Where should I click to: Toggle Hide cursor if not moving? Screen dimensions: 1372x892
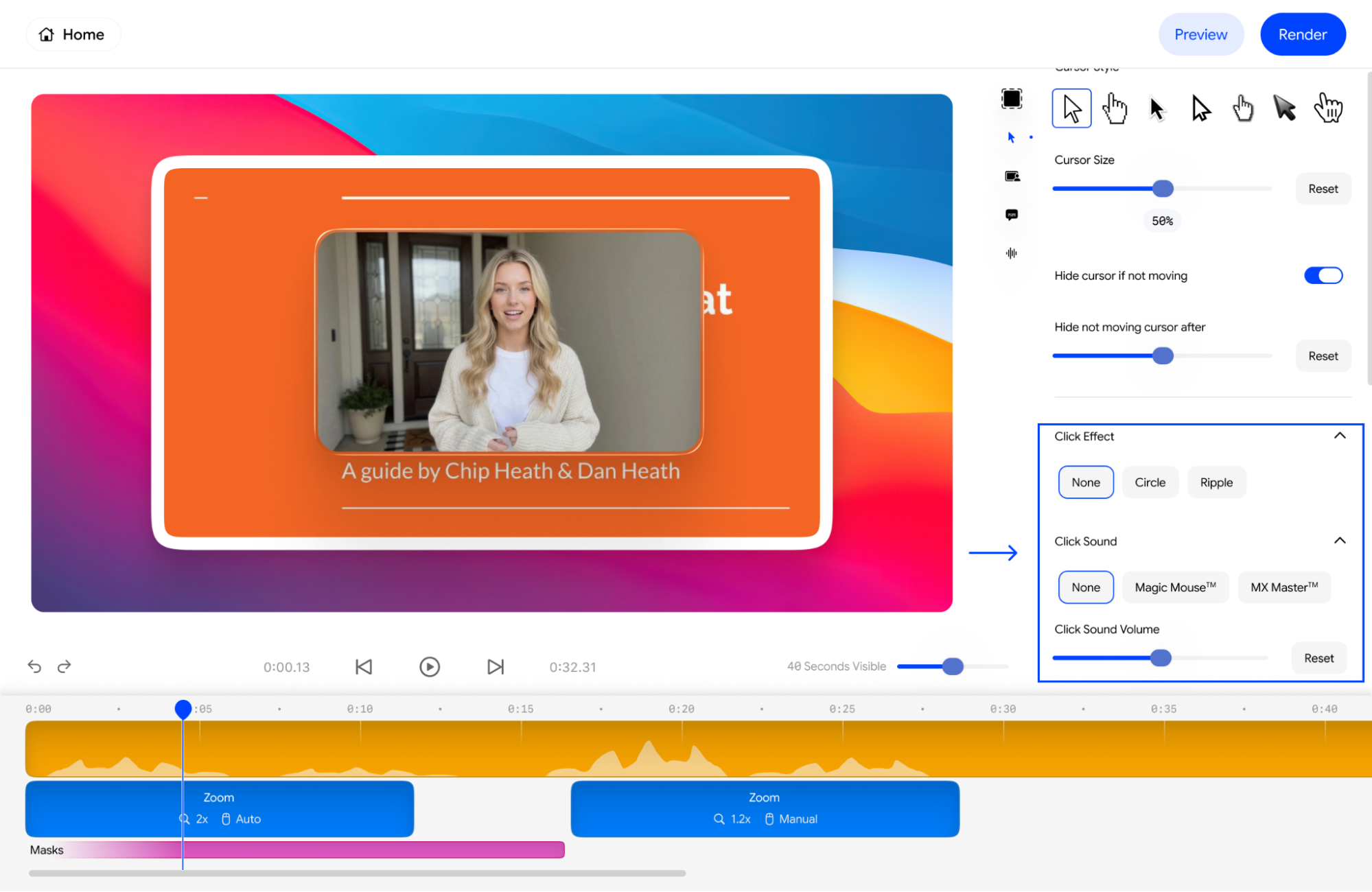click(1323, 275)
